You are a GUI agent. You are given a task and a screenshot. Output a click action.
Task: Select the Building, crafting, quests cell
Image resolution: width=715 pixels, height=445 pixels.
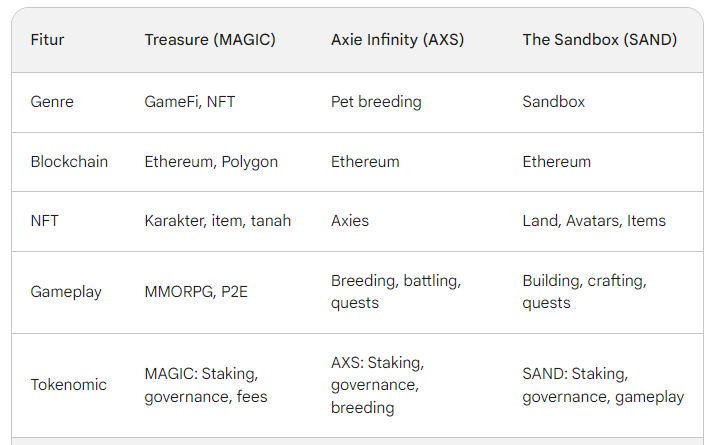tap(585, 292)
